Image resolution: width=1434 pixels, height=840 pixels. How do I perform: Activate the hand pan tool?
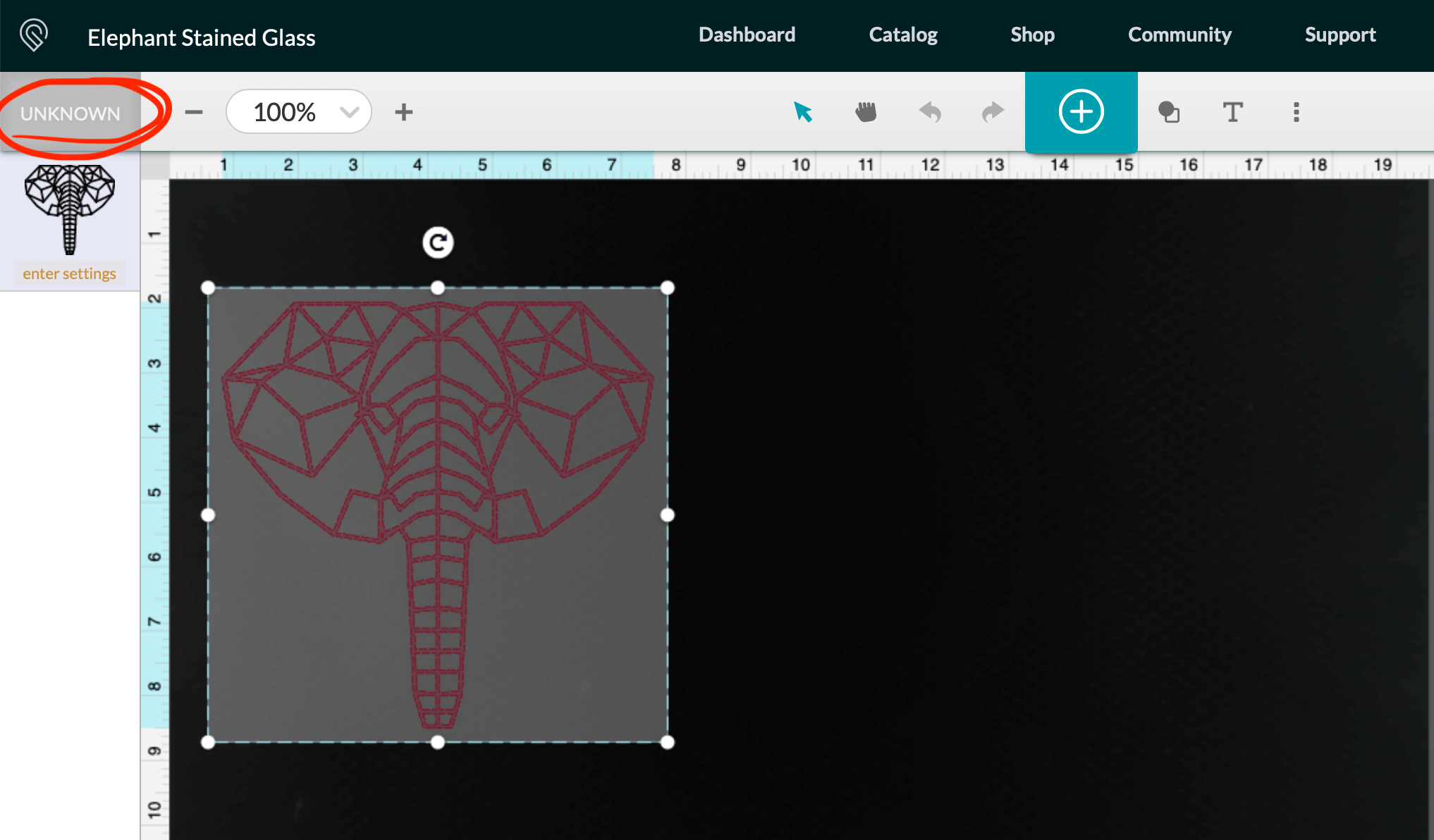(x=866, y=111)
